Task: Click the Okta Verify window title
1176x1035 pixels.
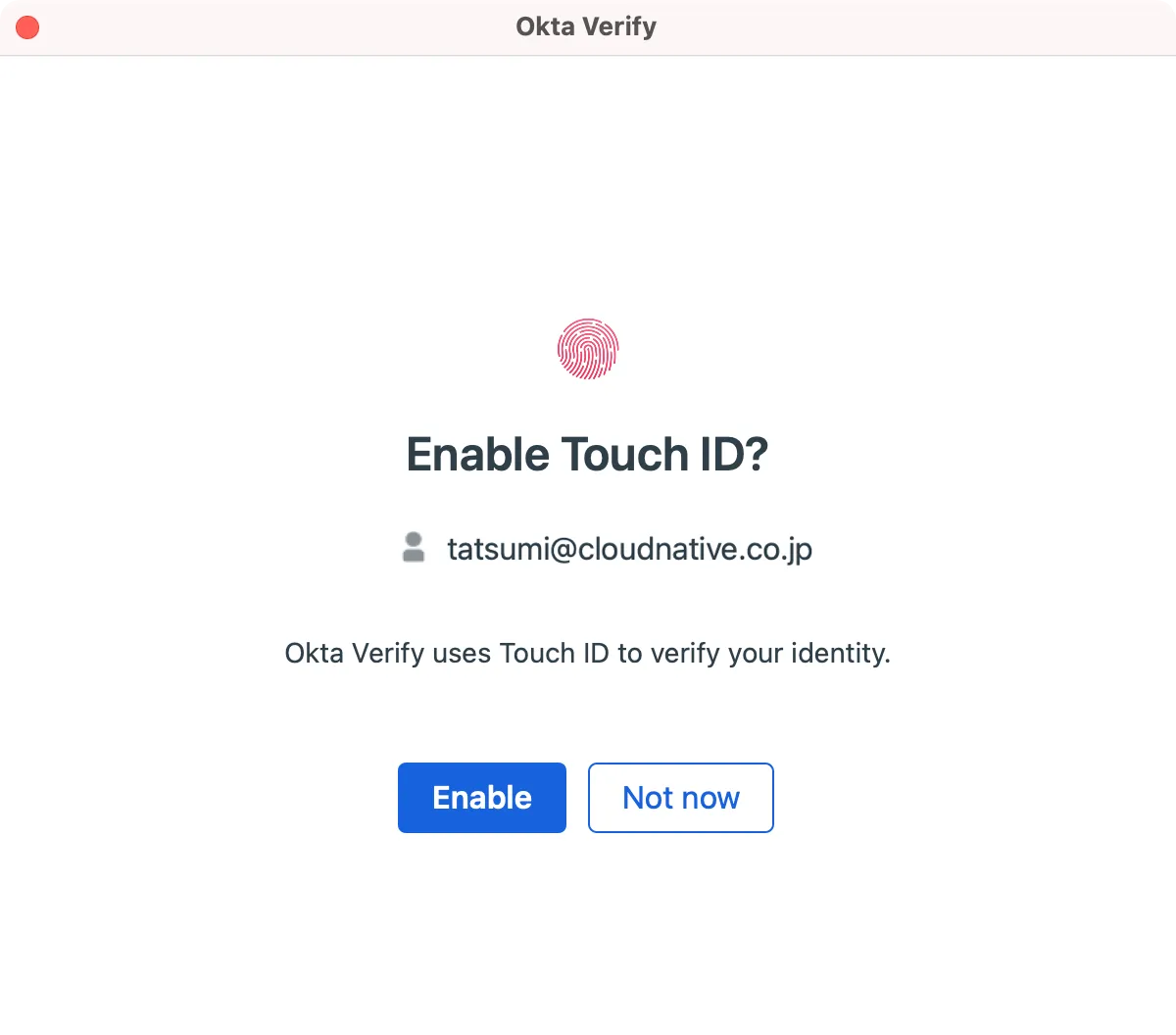Action: tap(586, 26)
